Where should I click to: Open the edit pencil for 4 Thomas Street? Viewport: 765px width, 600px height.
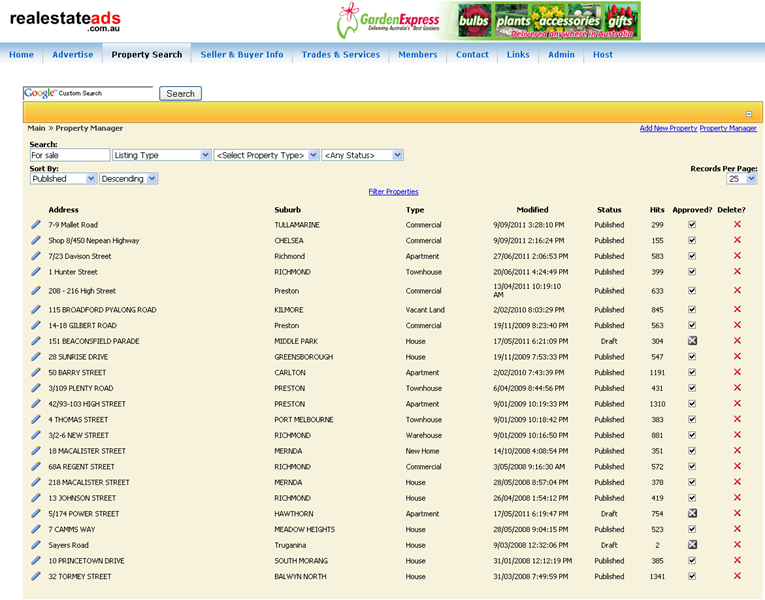pyautogui.click(x=36, y=419)
